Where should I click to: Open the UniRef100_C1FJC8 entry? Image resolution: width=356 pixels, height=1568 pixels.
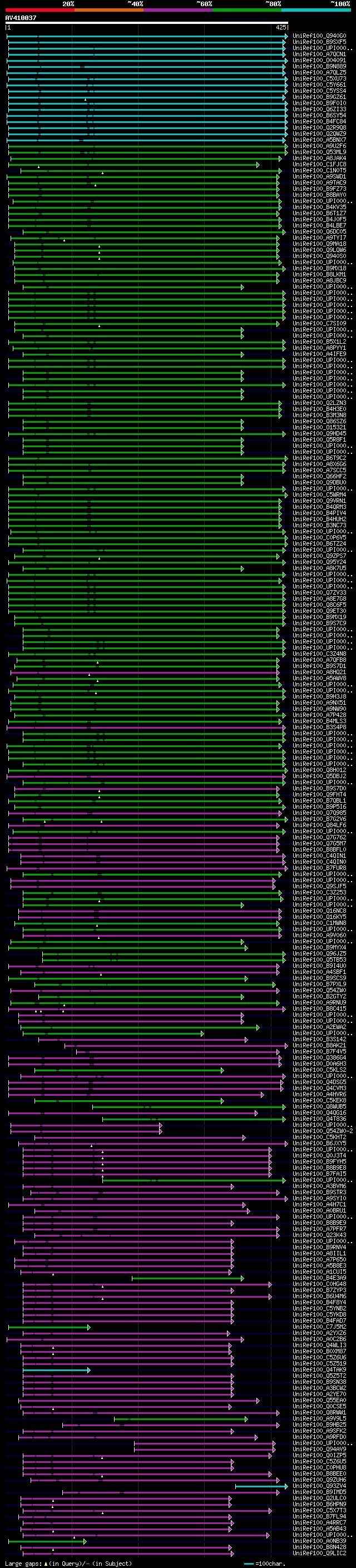pyautogui.click(x=319, y=164)
